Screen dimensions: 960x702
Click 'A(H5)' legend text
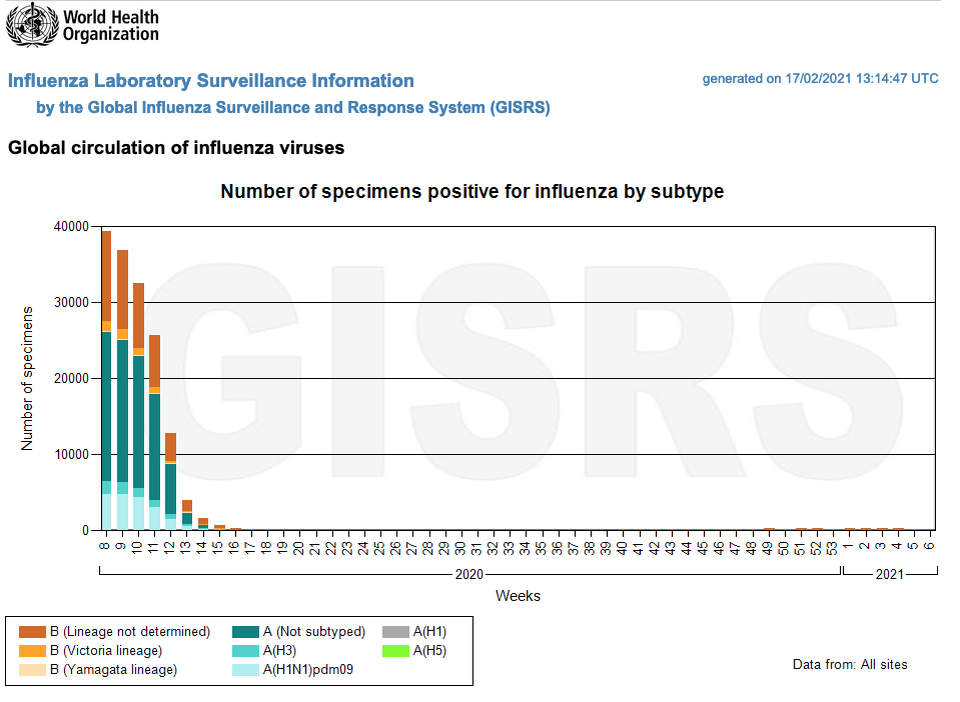(x=430, y=651)
